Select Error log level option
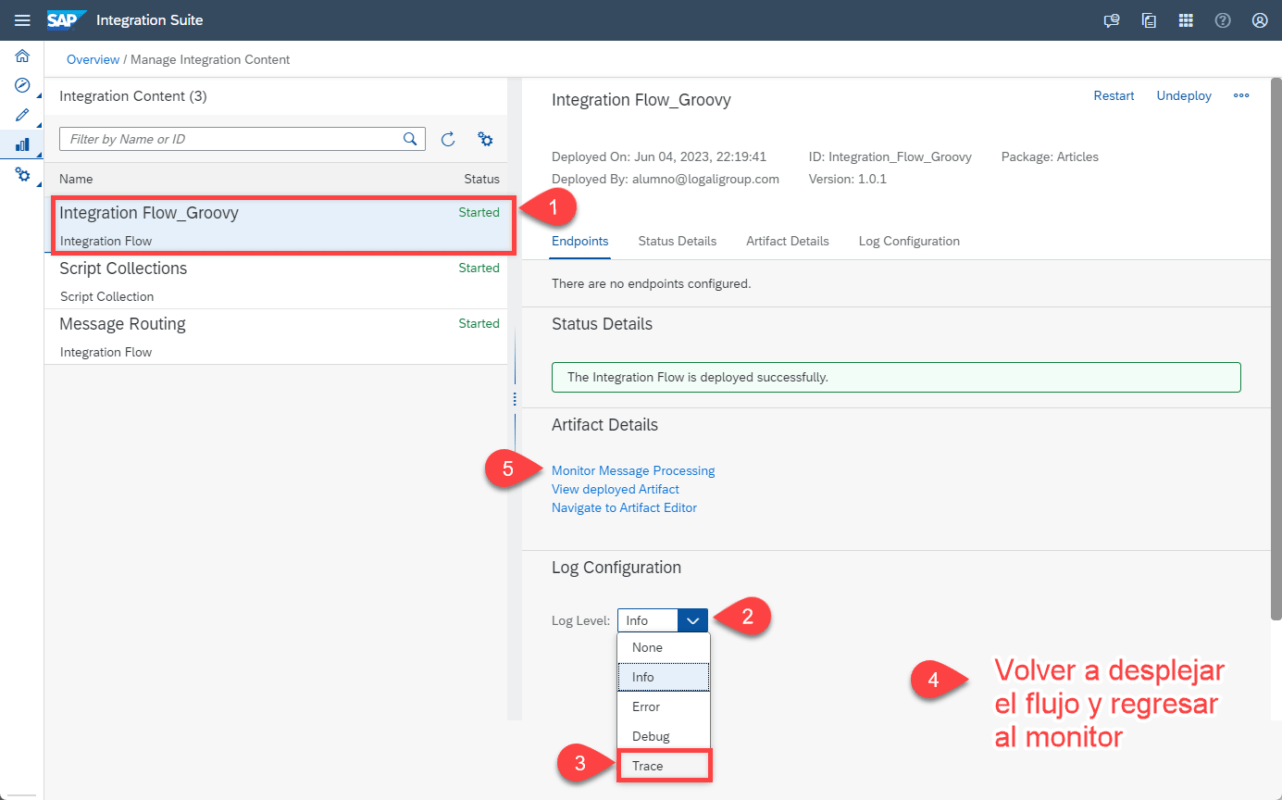 [664, 706]
